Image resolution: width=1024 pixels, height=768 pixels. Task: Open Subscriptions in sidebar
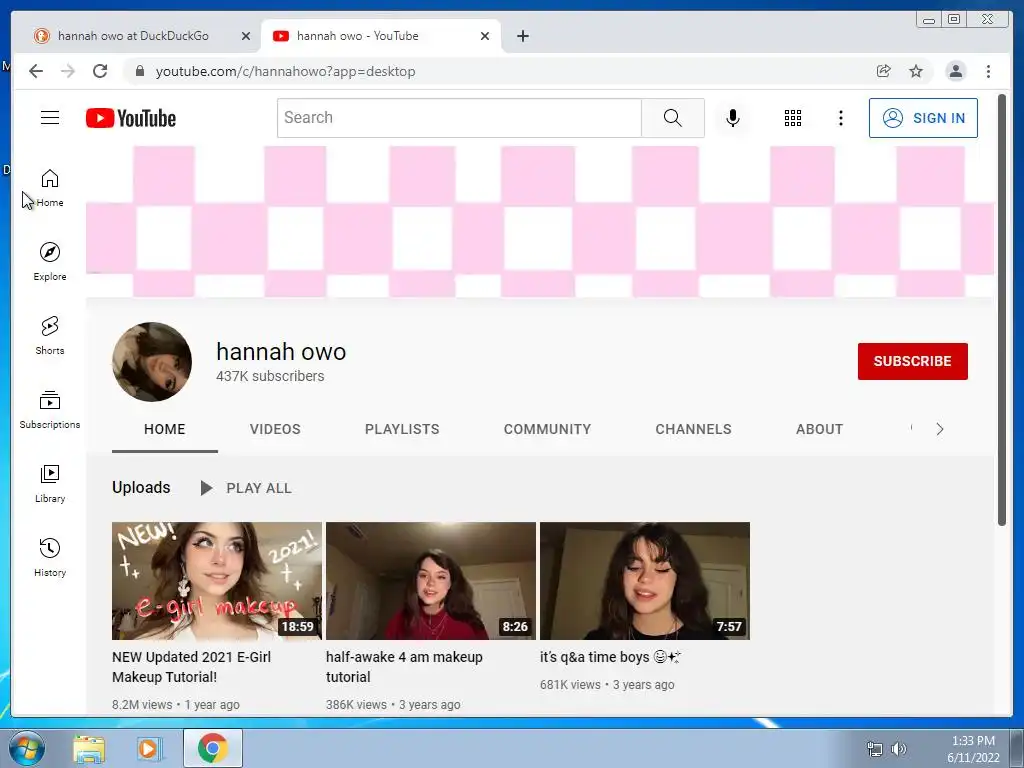[x=50, y=409]
